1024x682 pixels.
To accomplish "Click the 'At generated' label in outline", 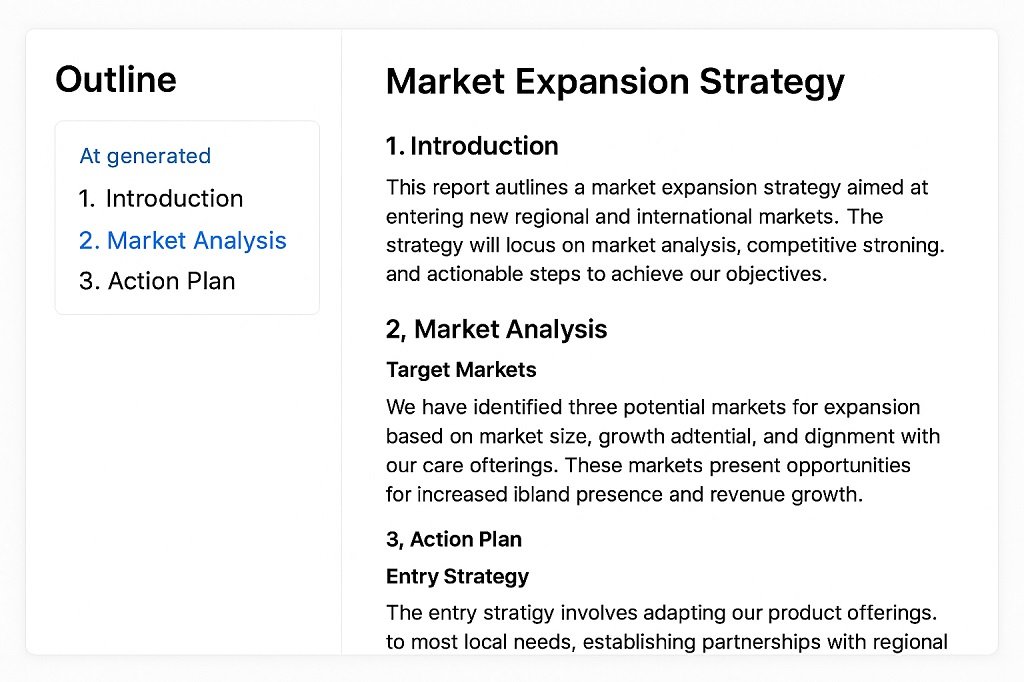I will point(145,156).
